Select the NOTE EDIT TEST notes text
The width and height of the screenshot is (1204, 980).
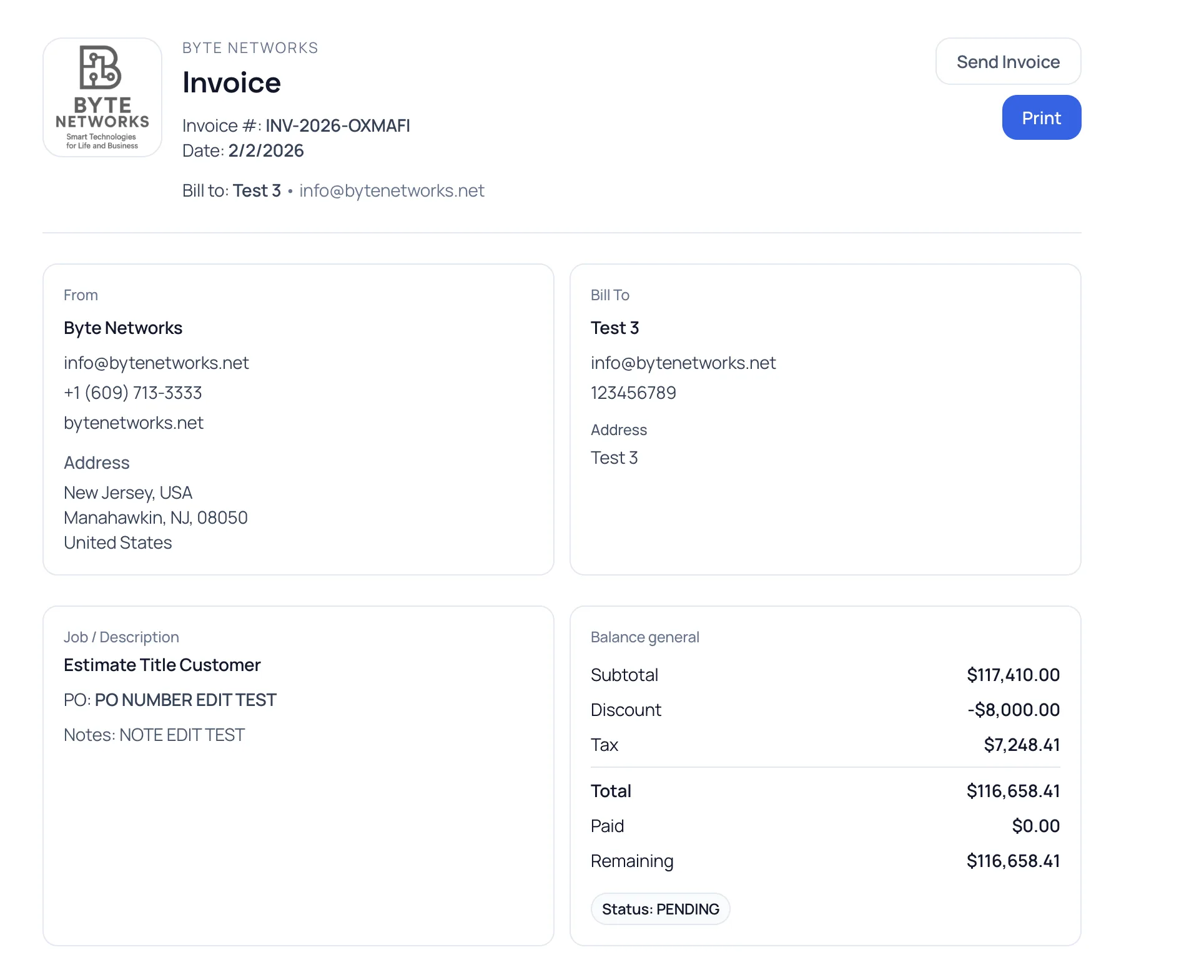(182, 735)
